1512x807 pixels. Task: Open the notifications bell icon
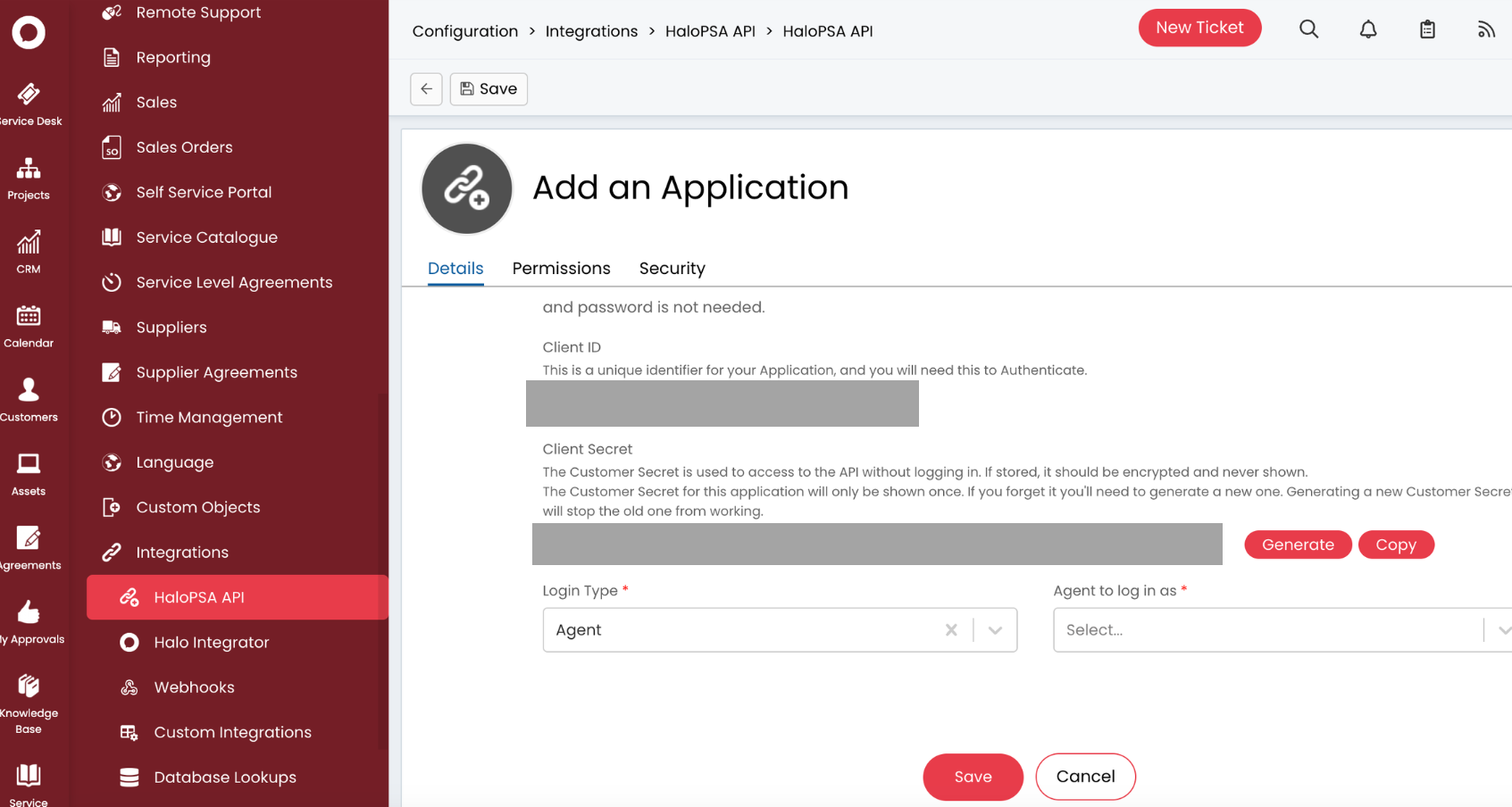1368,29
